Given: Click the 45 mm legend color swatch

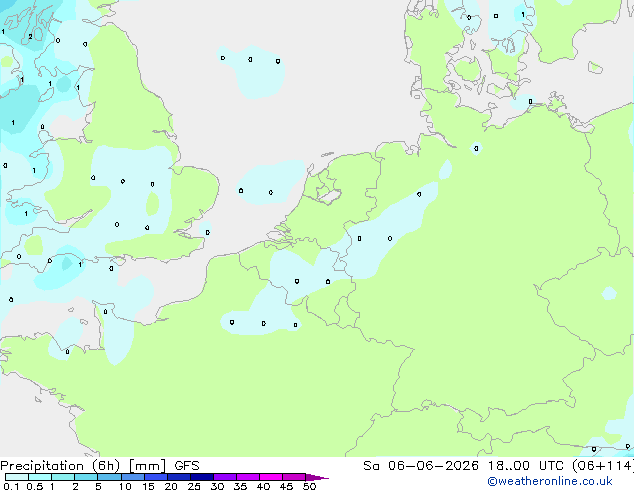Looking at the screenshot, I should coord(294,477).
